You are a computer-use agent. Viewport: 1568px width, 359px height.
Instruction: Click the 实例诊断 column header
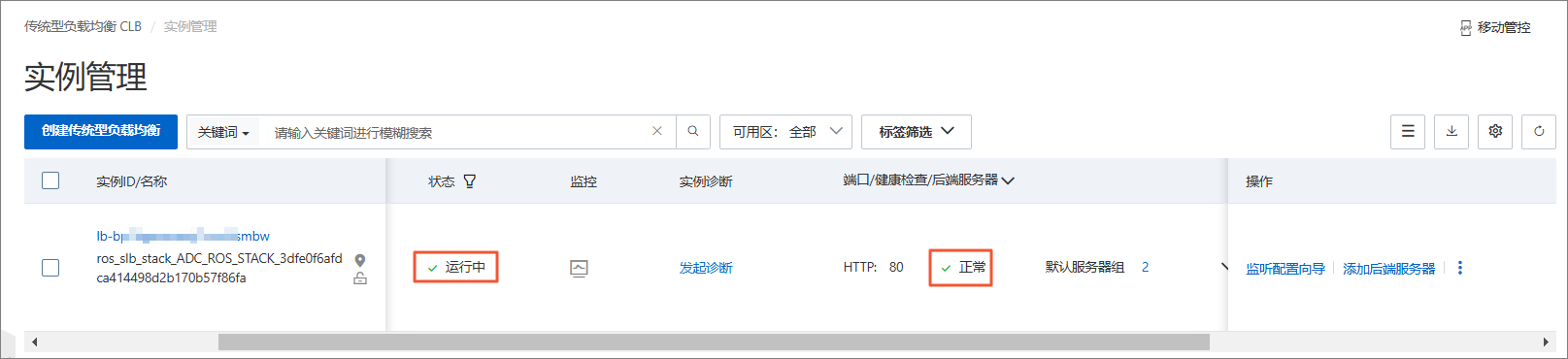pos(706,181)
